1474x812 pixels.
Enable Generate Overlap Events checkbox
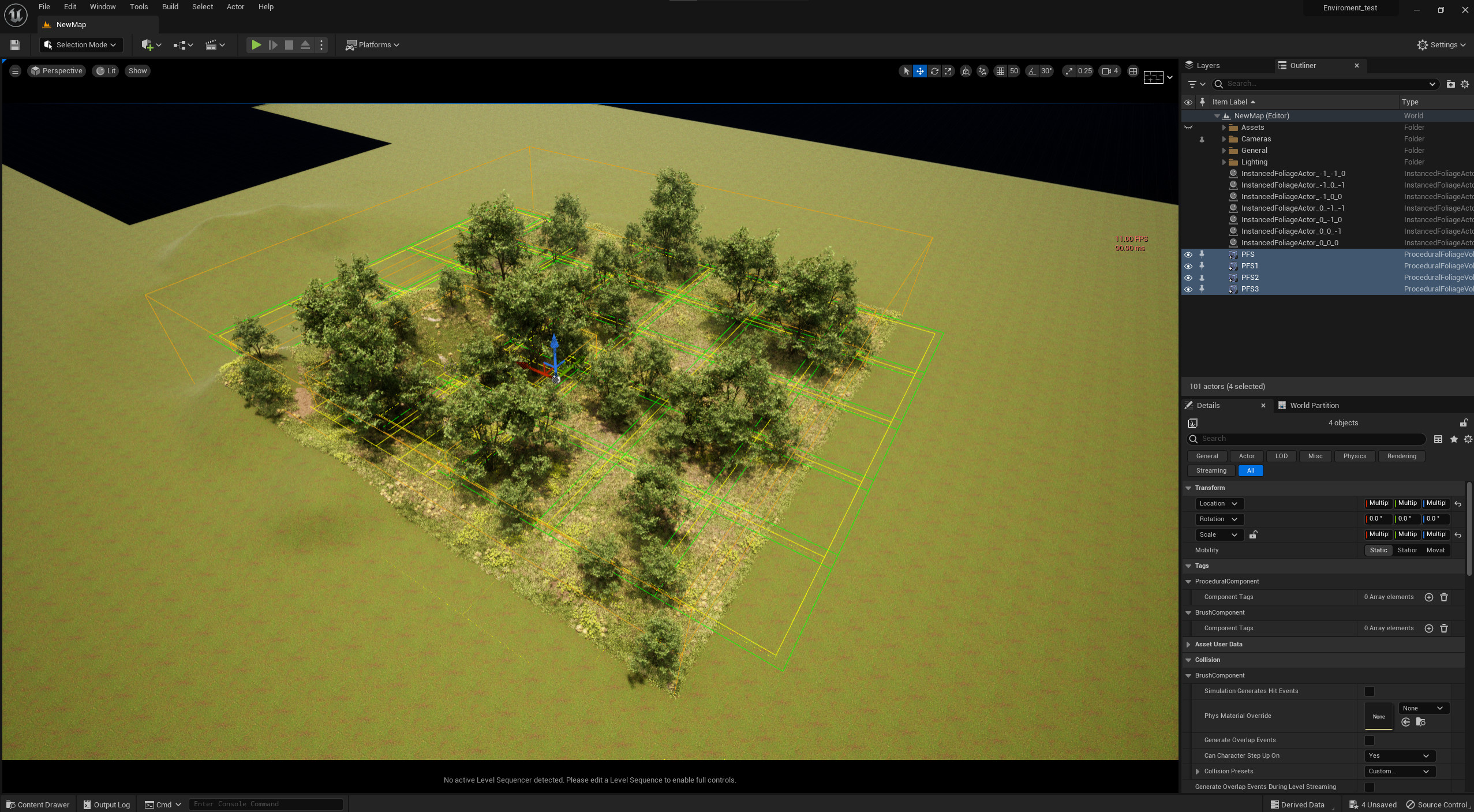1369,740
